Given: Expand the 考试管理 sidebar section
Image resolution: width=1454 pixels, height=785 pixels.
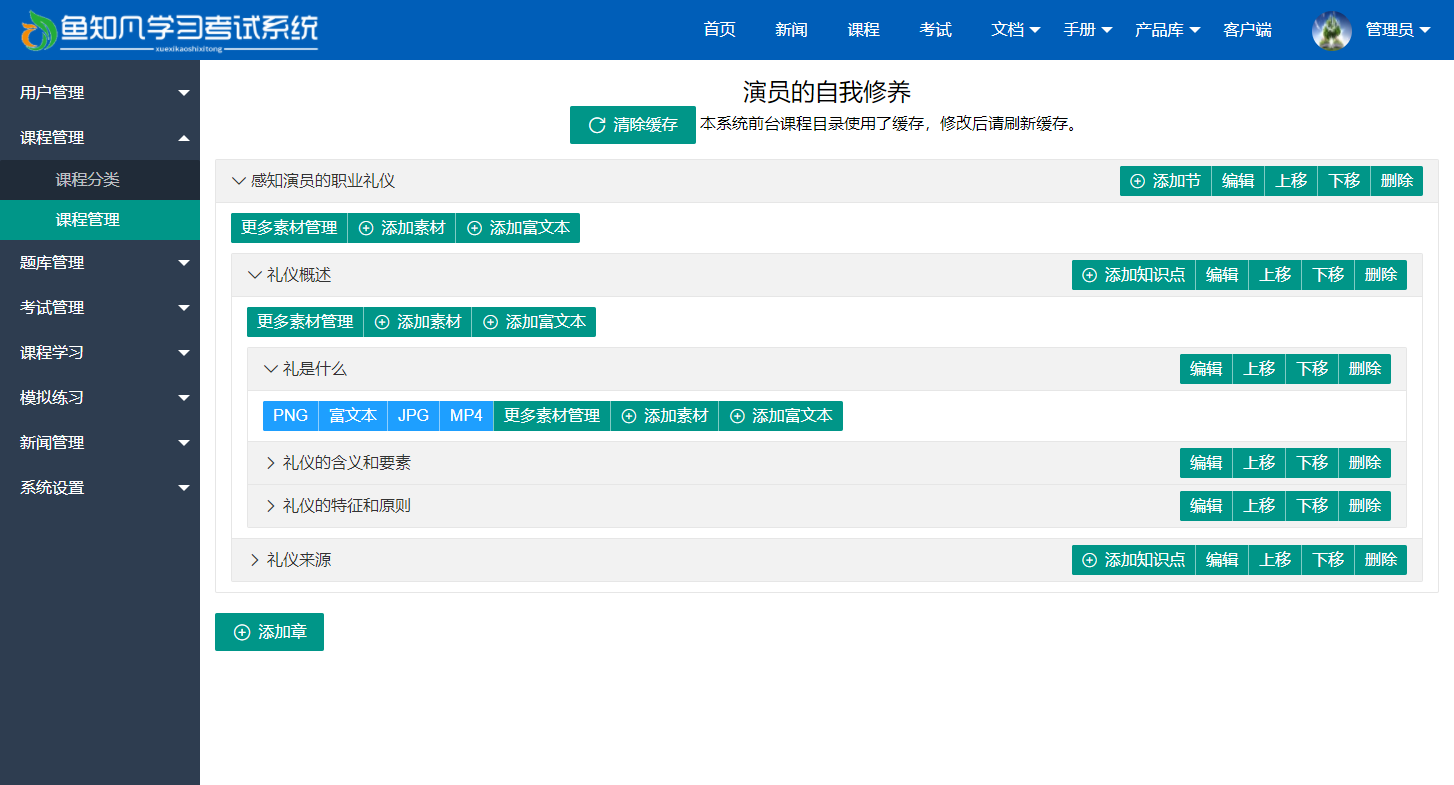Looking at the screenshot, I should point(100,307).
